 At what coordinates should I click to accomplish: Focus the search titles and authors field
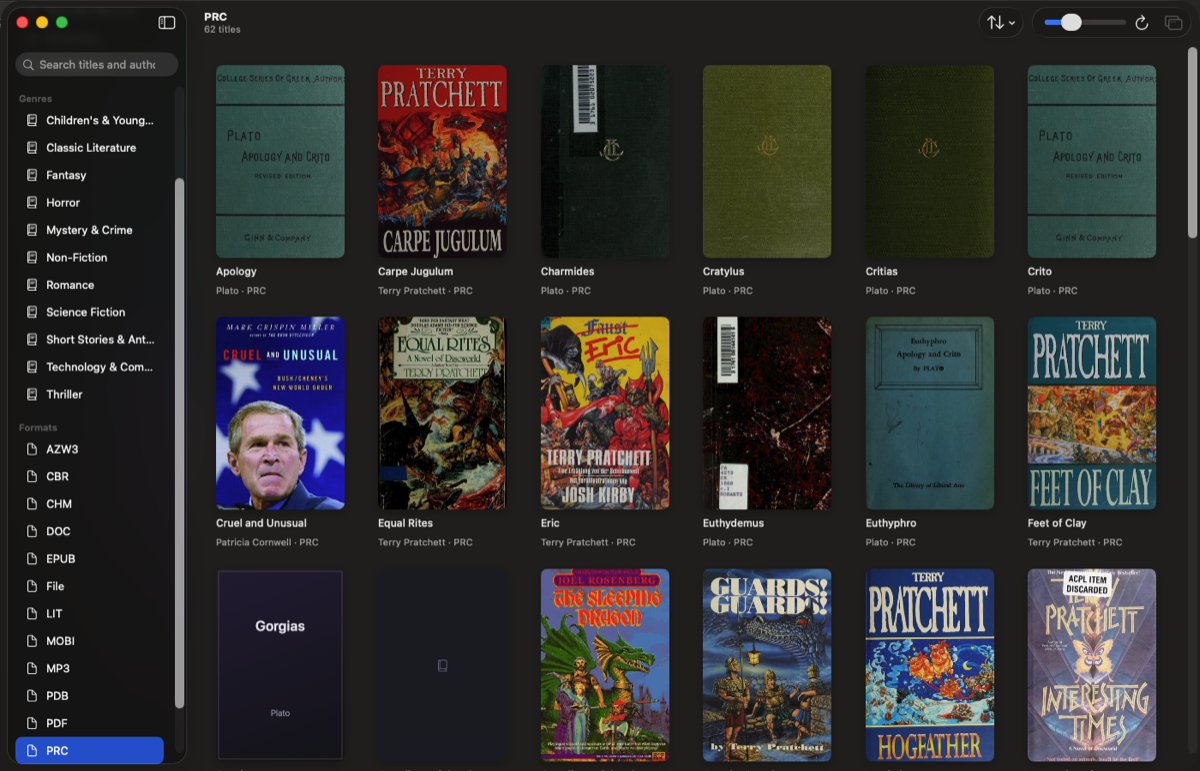pyautogui.click(x=97, y=64)
